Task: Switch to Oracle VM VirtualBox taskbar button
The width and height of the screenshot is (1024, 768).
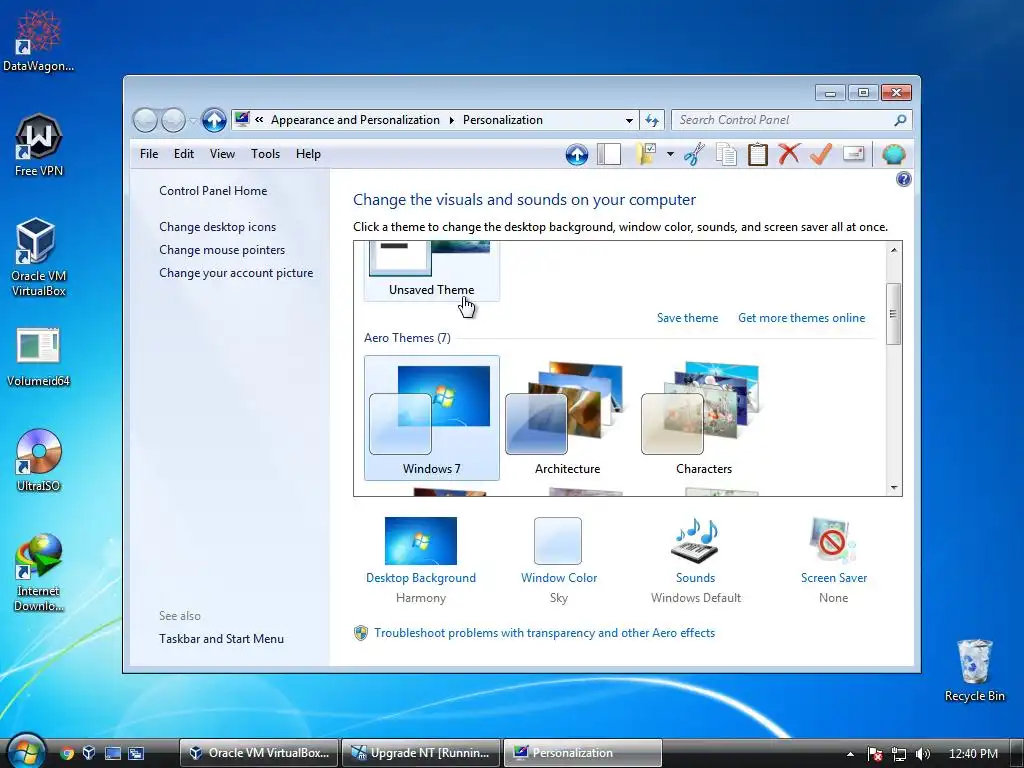Action: [259, 753]
